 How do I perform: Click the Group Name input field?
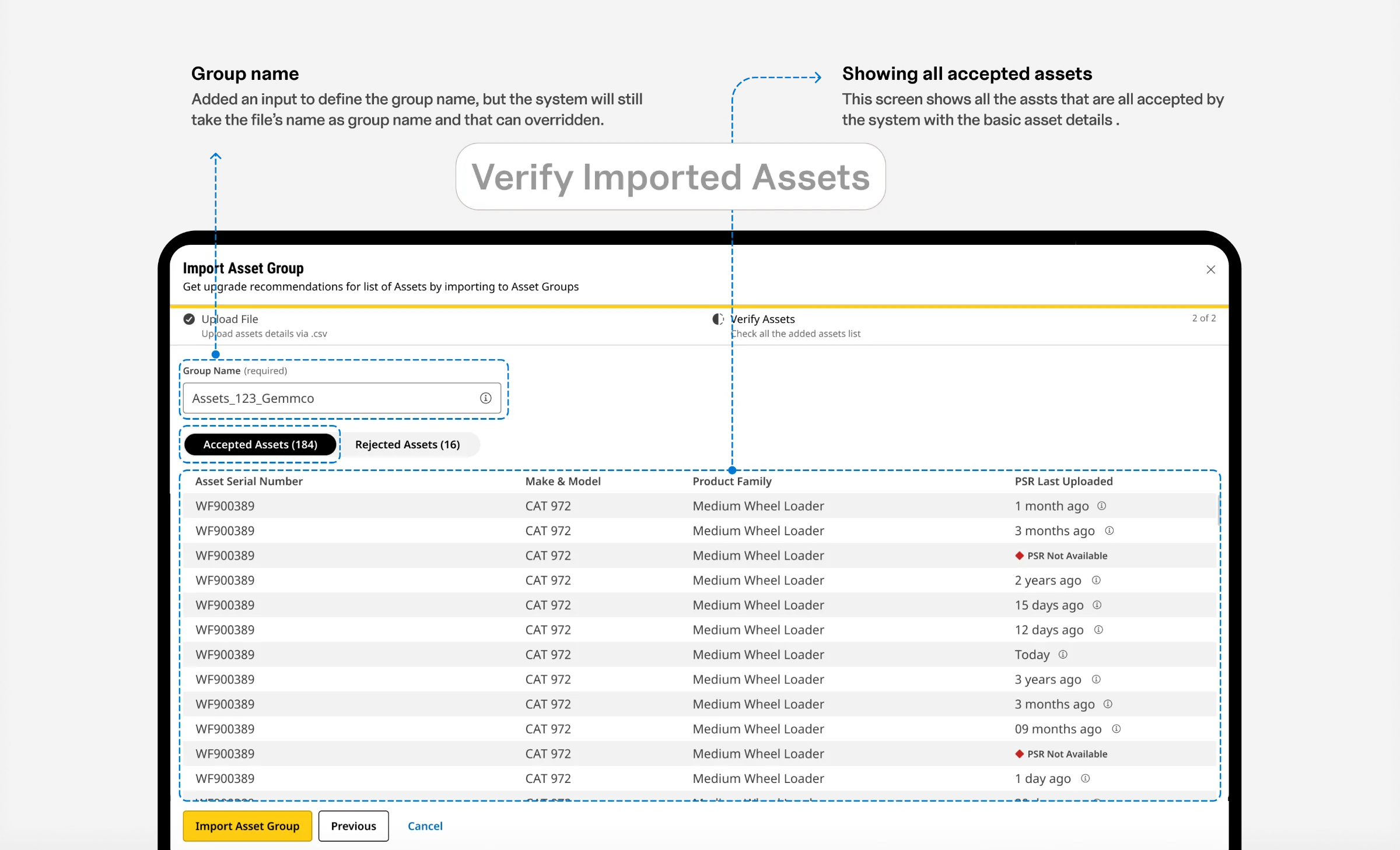pyautogui.click(x=342, y=398)
